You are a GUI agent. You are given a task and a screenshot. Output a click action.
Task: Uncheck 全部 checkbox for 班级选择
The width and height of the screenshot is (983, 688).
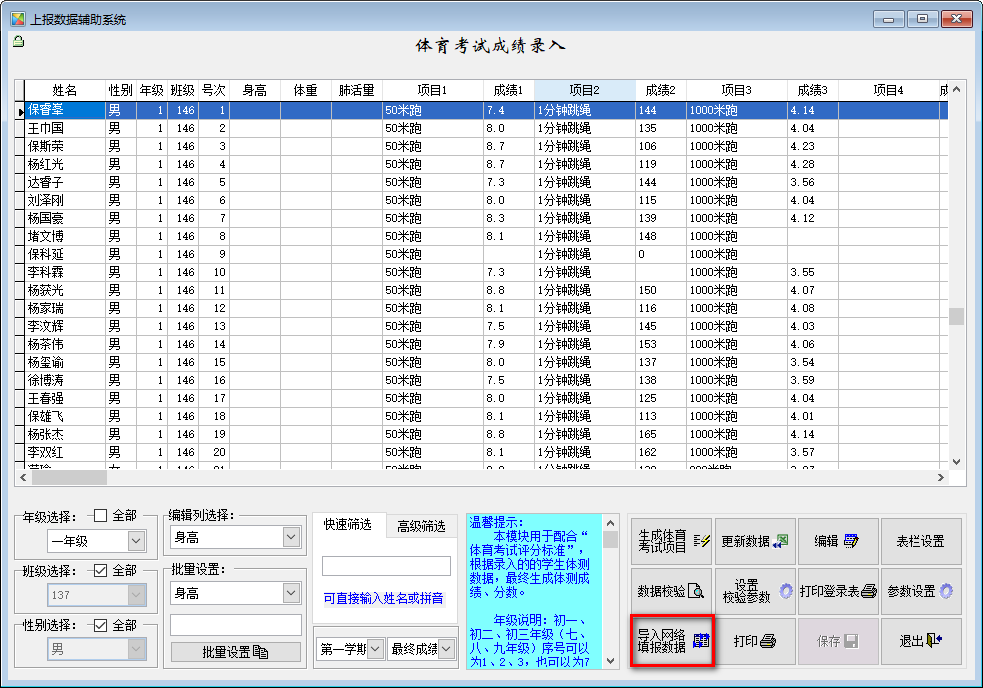coord(100,570)
